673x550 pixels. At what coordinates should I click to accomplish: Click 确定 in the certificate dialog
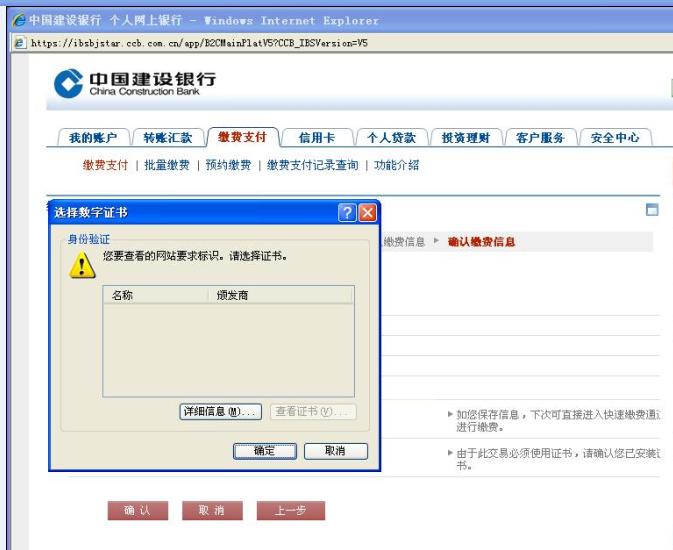click(265, 451)
